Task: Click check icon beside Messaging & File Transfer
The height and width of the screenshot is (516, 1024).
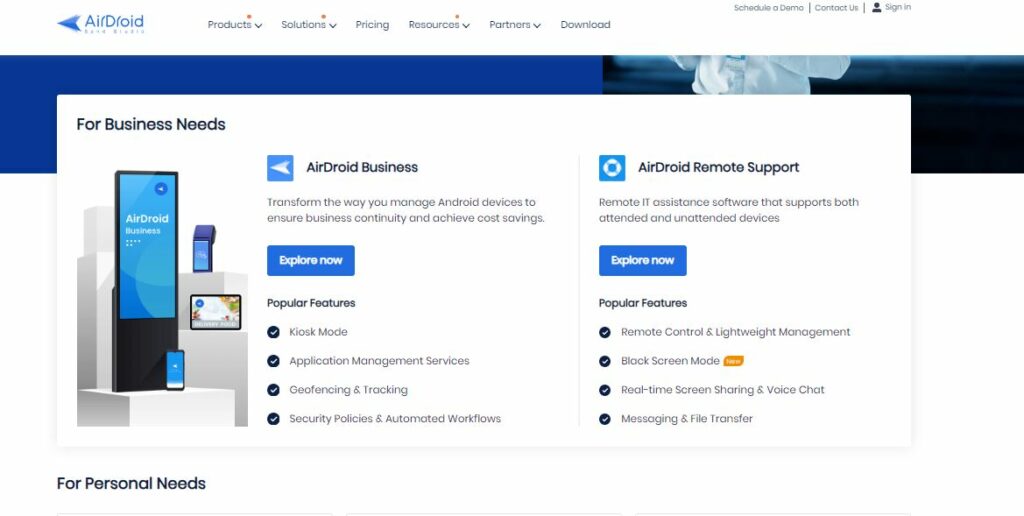Action: click(x=605, y=419)
